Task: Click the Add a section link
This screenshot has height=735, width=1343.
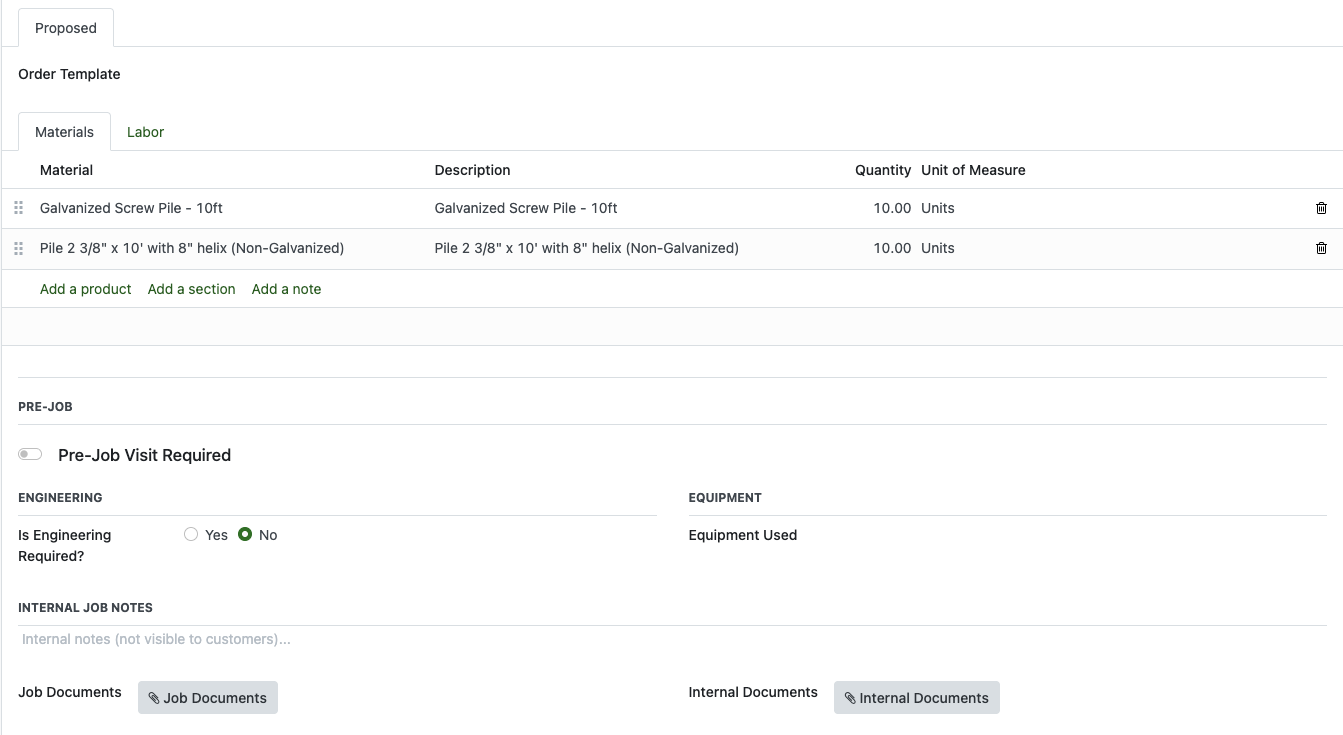Action: pos(192,289)
